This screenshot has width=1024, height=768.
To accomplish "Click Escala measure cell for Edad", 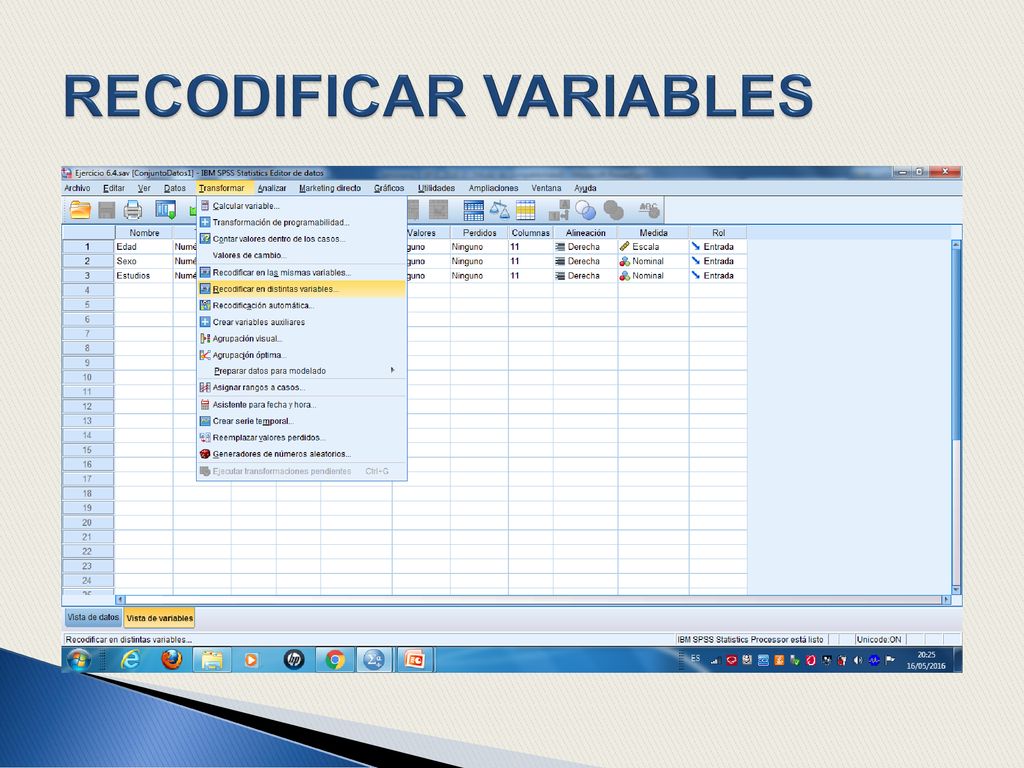I will 653,247.
